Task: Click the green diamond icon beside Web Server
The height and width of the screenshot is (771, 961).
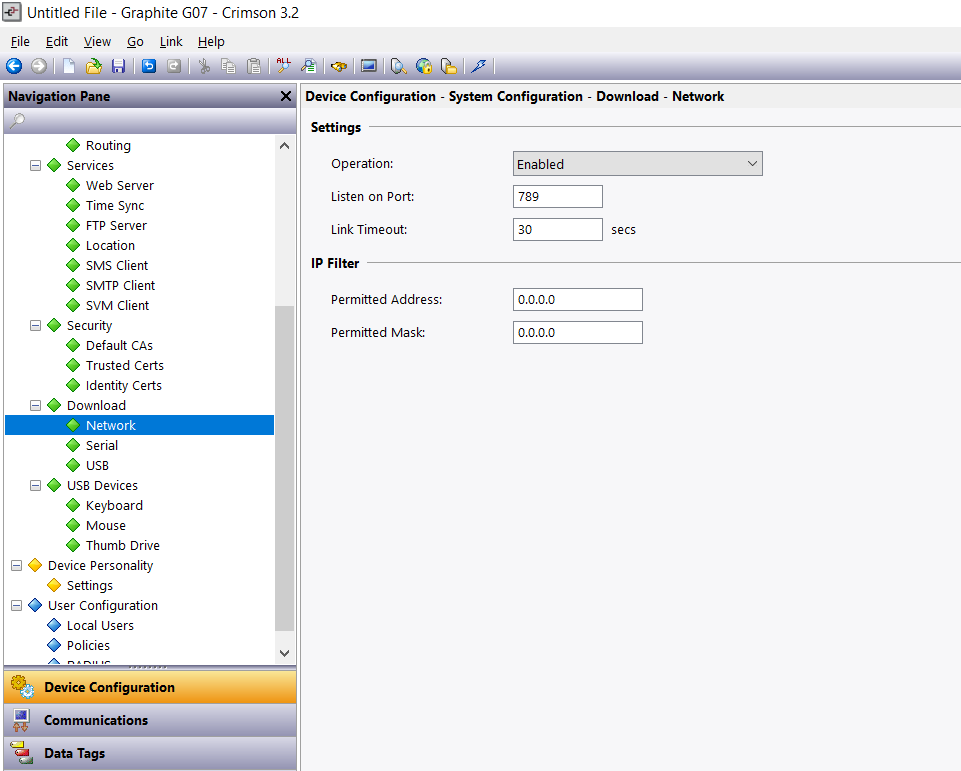Action: click(x=73, y=185)
